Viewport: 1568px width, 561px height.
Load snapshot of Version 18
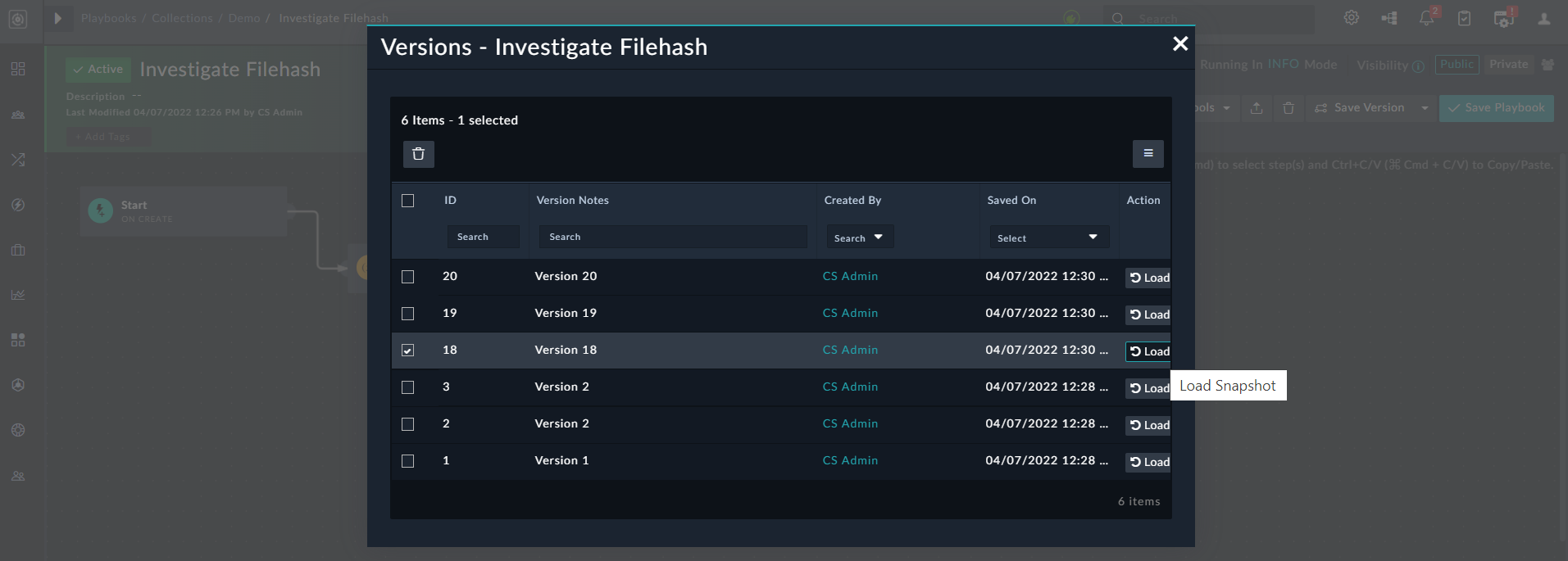[1148, 351]
